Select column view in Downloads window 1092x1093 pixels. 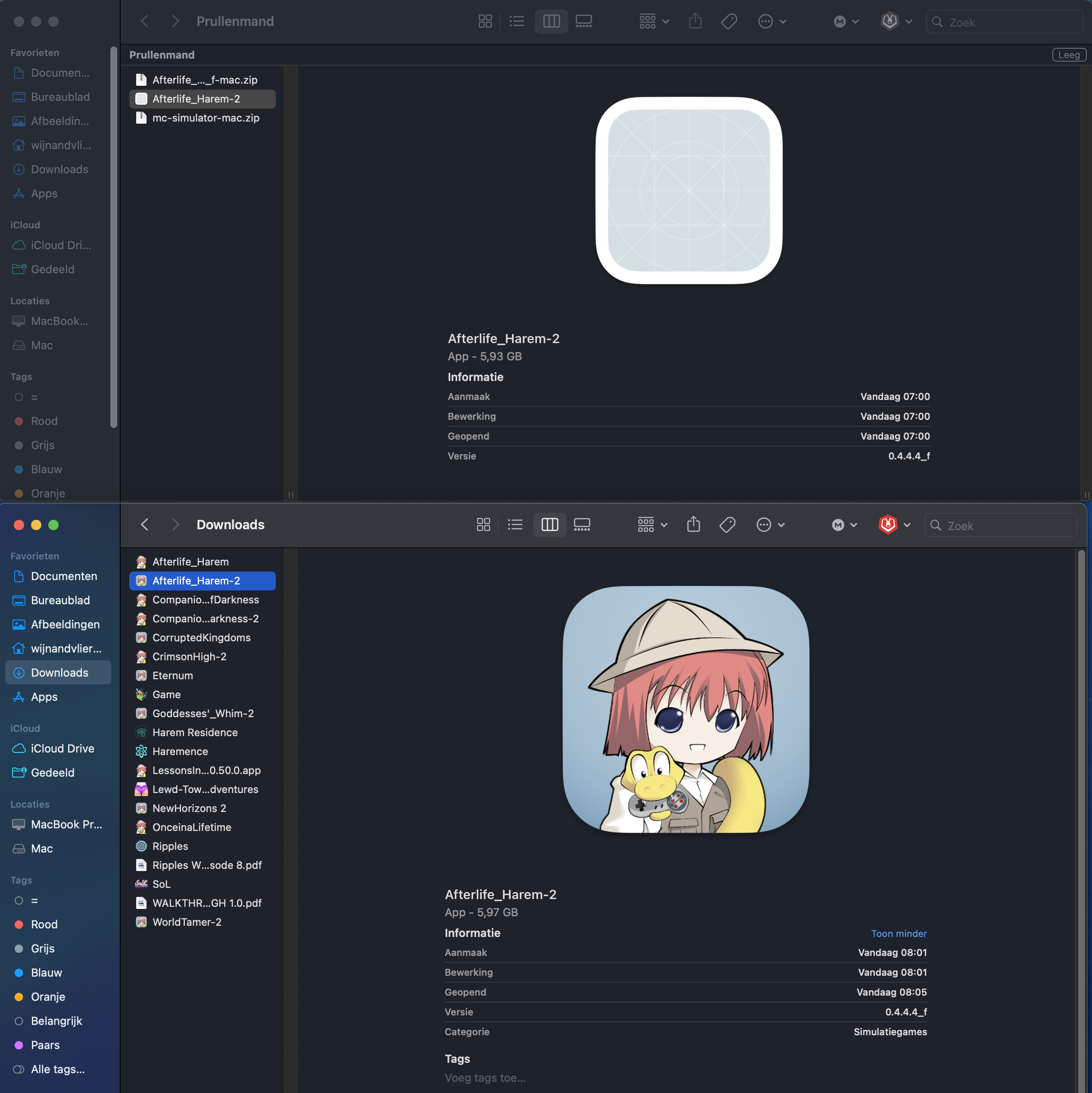click(549, 525)
